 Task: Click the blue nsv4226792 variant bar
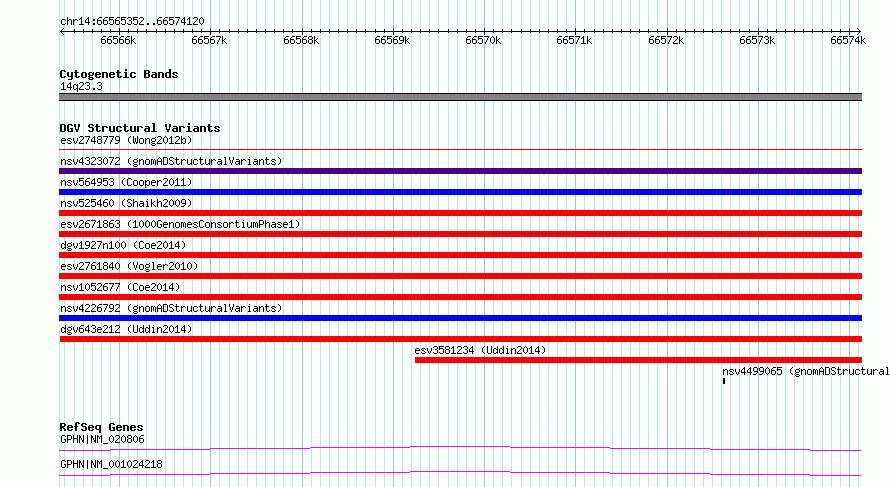click(460, 318)
